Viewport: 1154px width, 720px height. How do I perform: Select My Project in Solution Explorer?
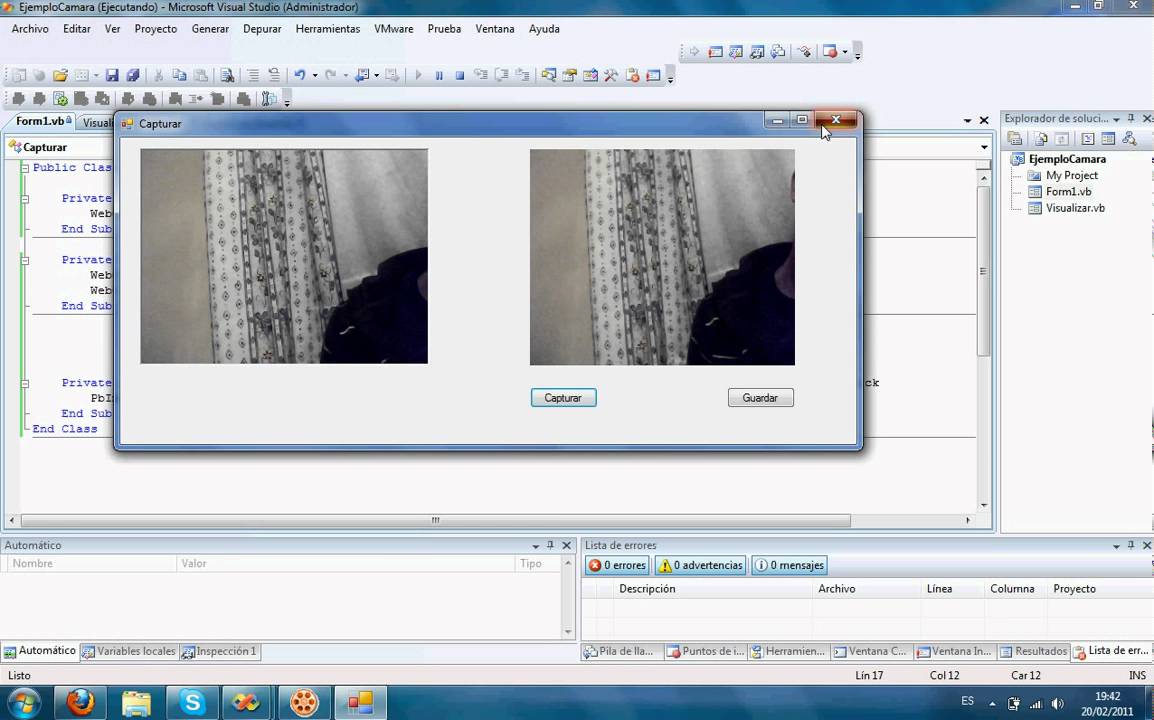[1072, 175]
